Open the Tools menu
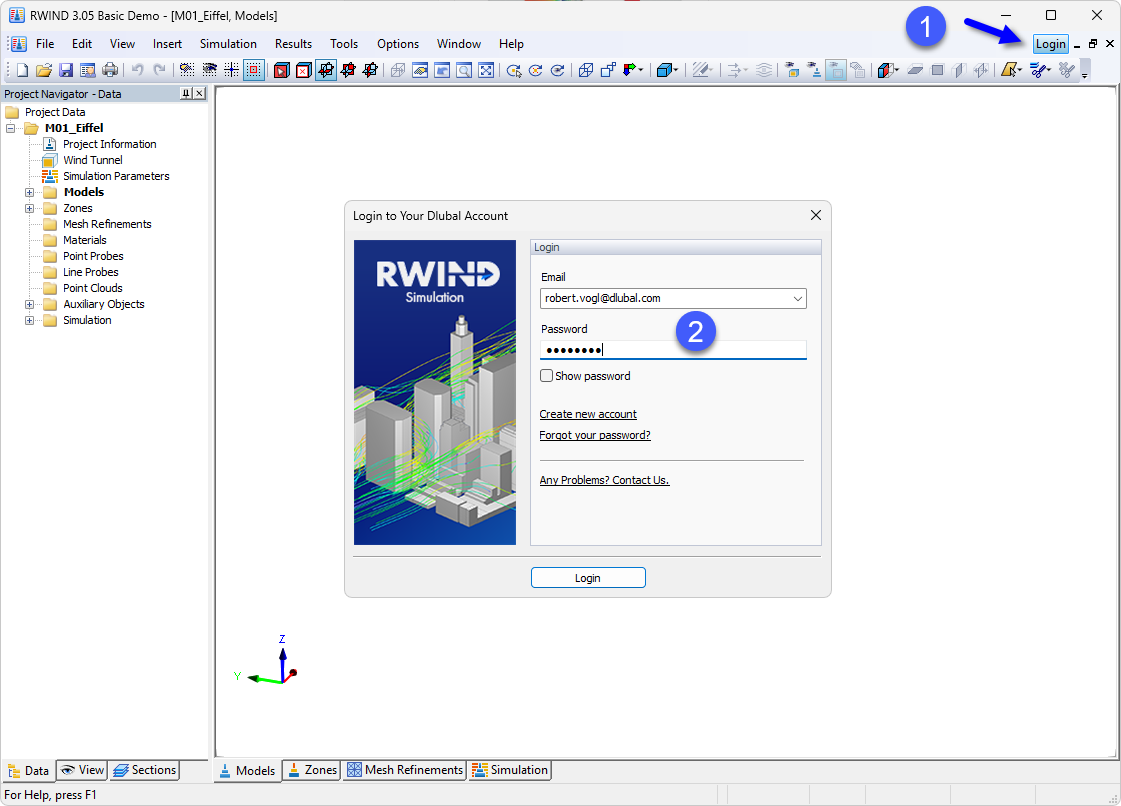Screen dimensions: 1121x806 (344, 44)
